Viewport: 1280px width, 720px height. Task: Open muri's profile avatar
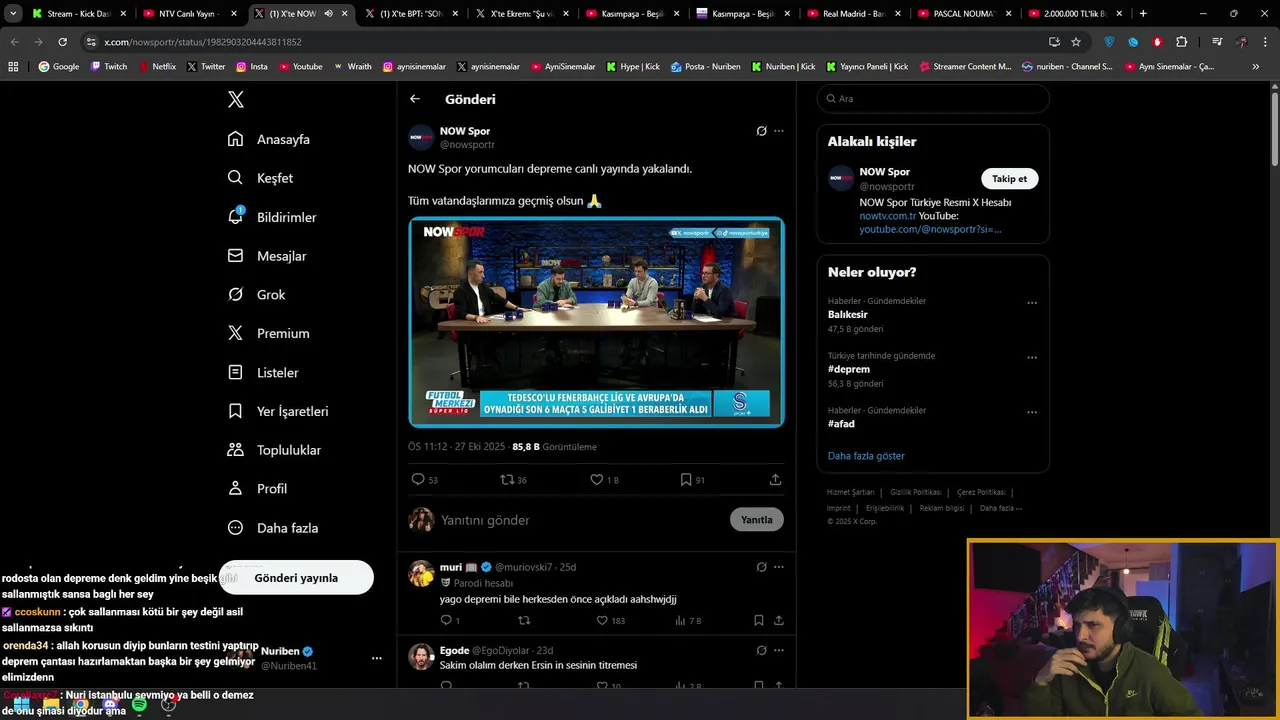click(x=421, y=573)
